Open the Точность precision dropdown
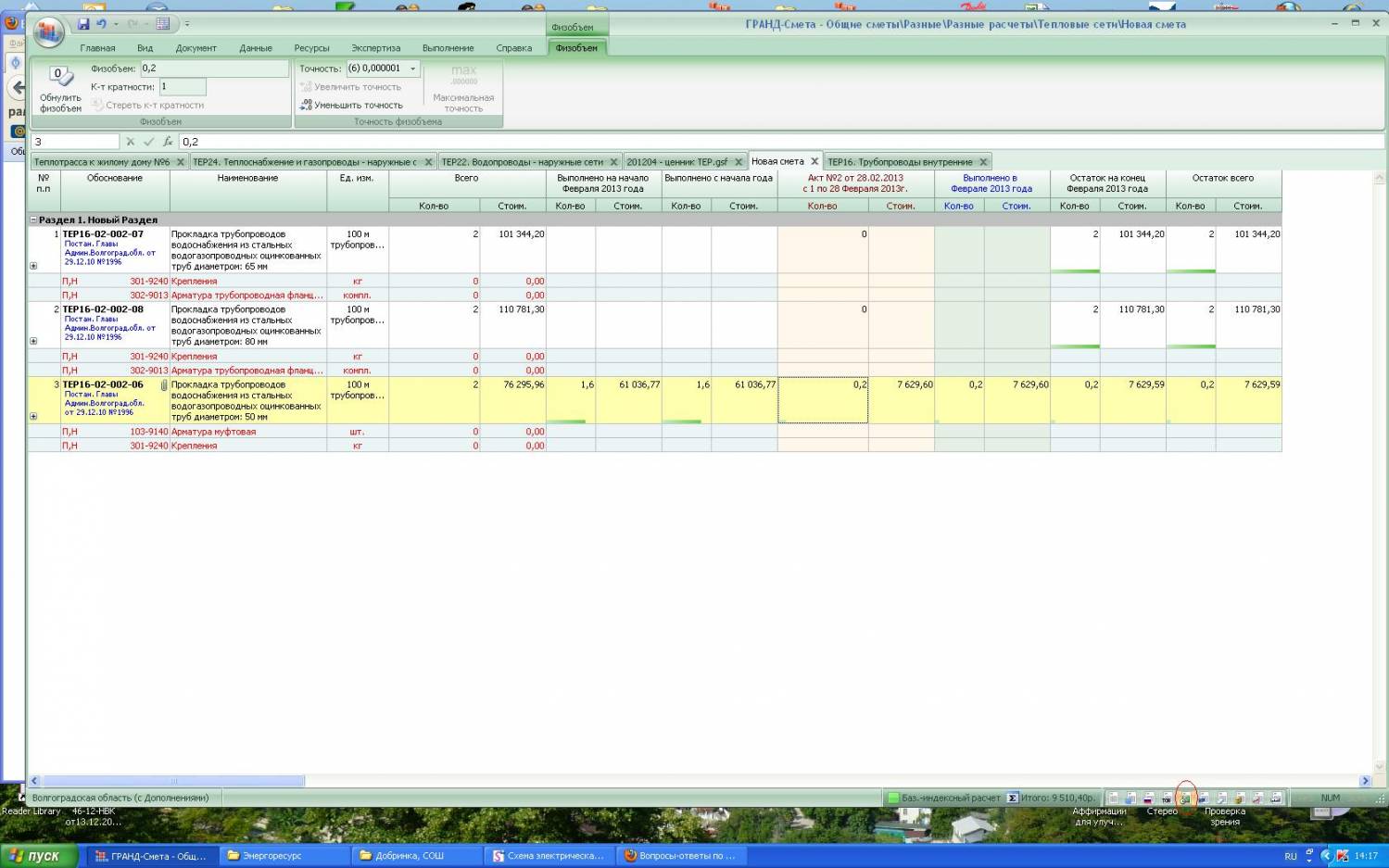This screenshot has height=868, width=1389. [413, 69]
